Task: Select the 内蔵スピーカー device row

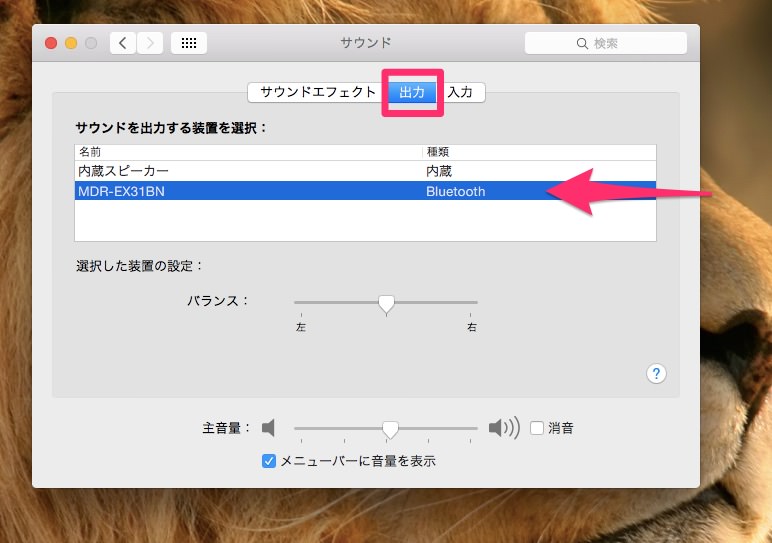Action: [365, 171]
